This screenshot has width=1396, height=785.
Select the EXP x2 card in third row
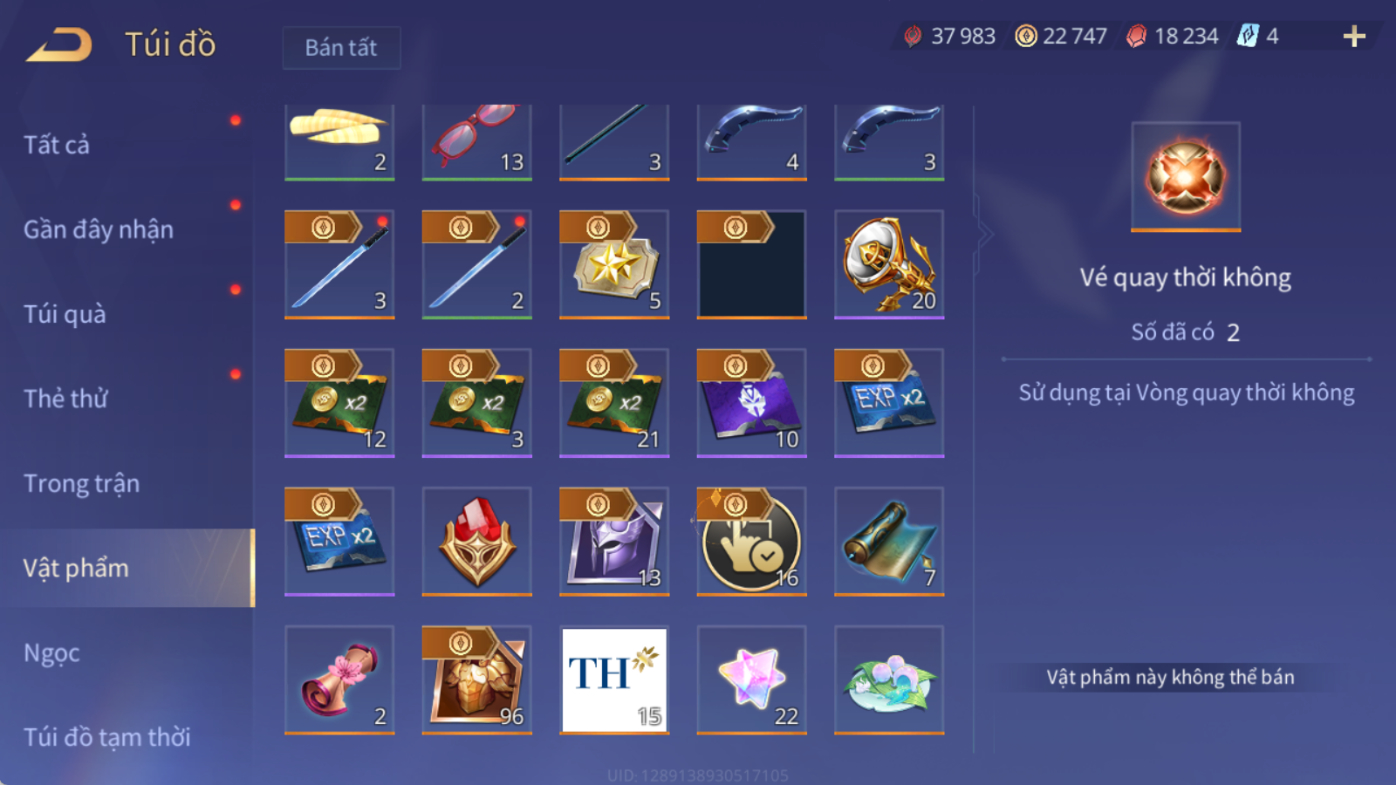tap(889, 403)
